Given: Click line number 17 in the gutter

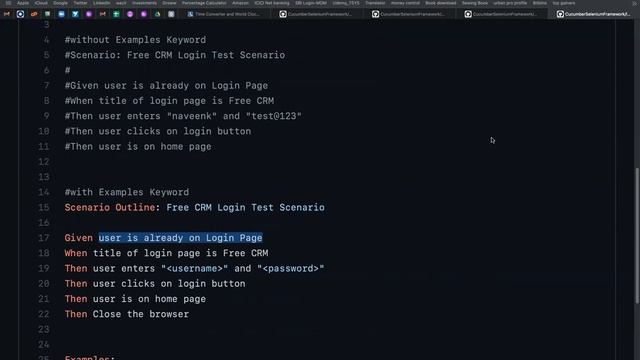Looking at the screenshot, I should pyautogui.click(x=44, y=238).
